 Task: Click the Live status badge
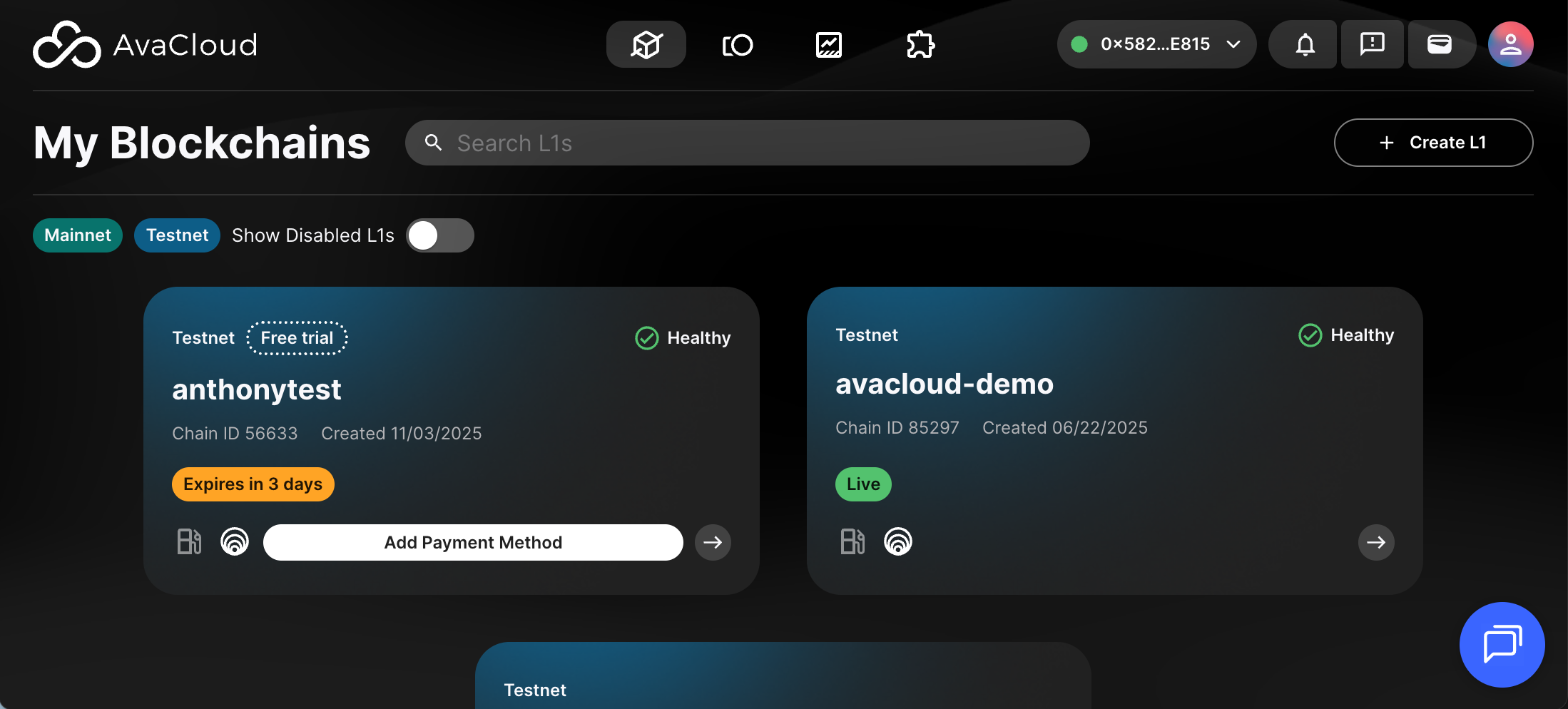863,484
